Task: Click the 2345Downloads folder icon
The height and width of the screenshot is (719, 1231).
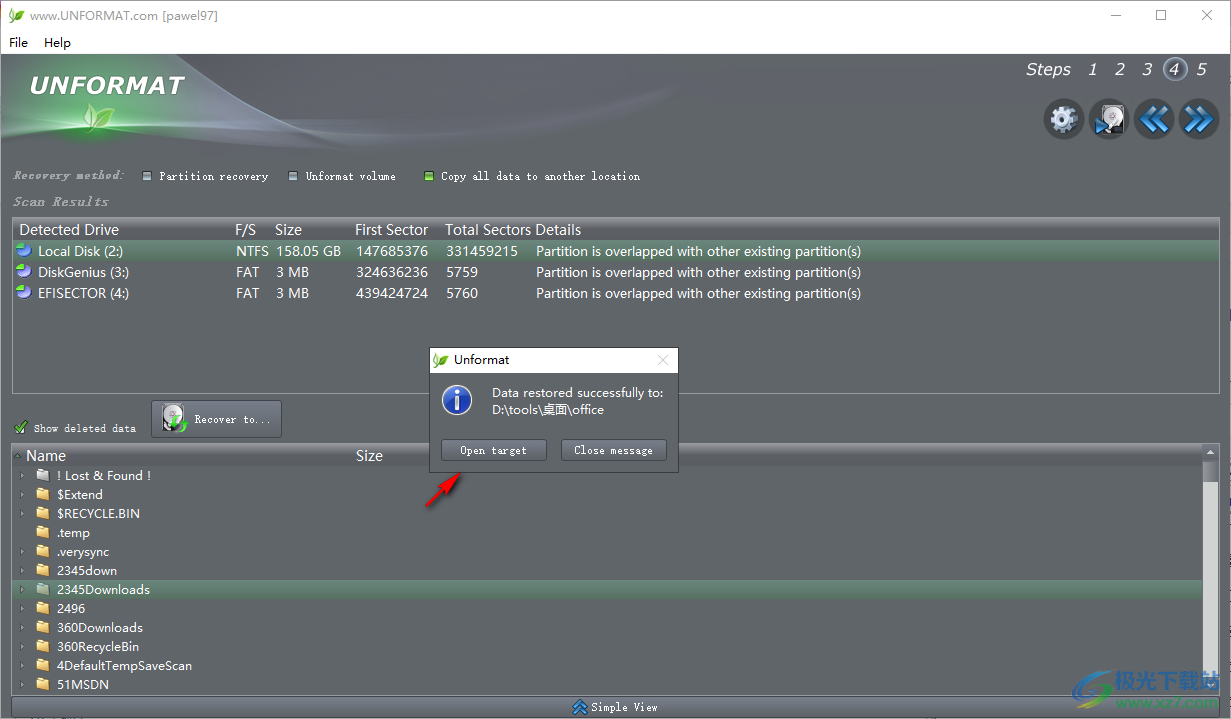Action: click(x=42, y=590)
